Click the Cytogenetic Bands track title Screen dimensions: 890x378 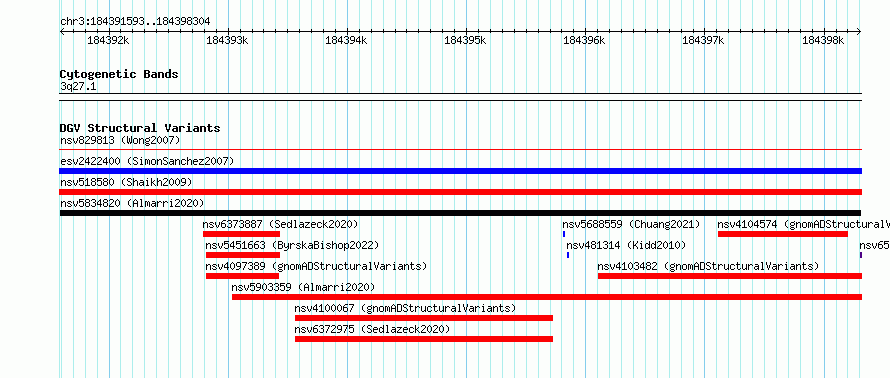[x=119, y=74]
